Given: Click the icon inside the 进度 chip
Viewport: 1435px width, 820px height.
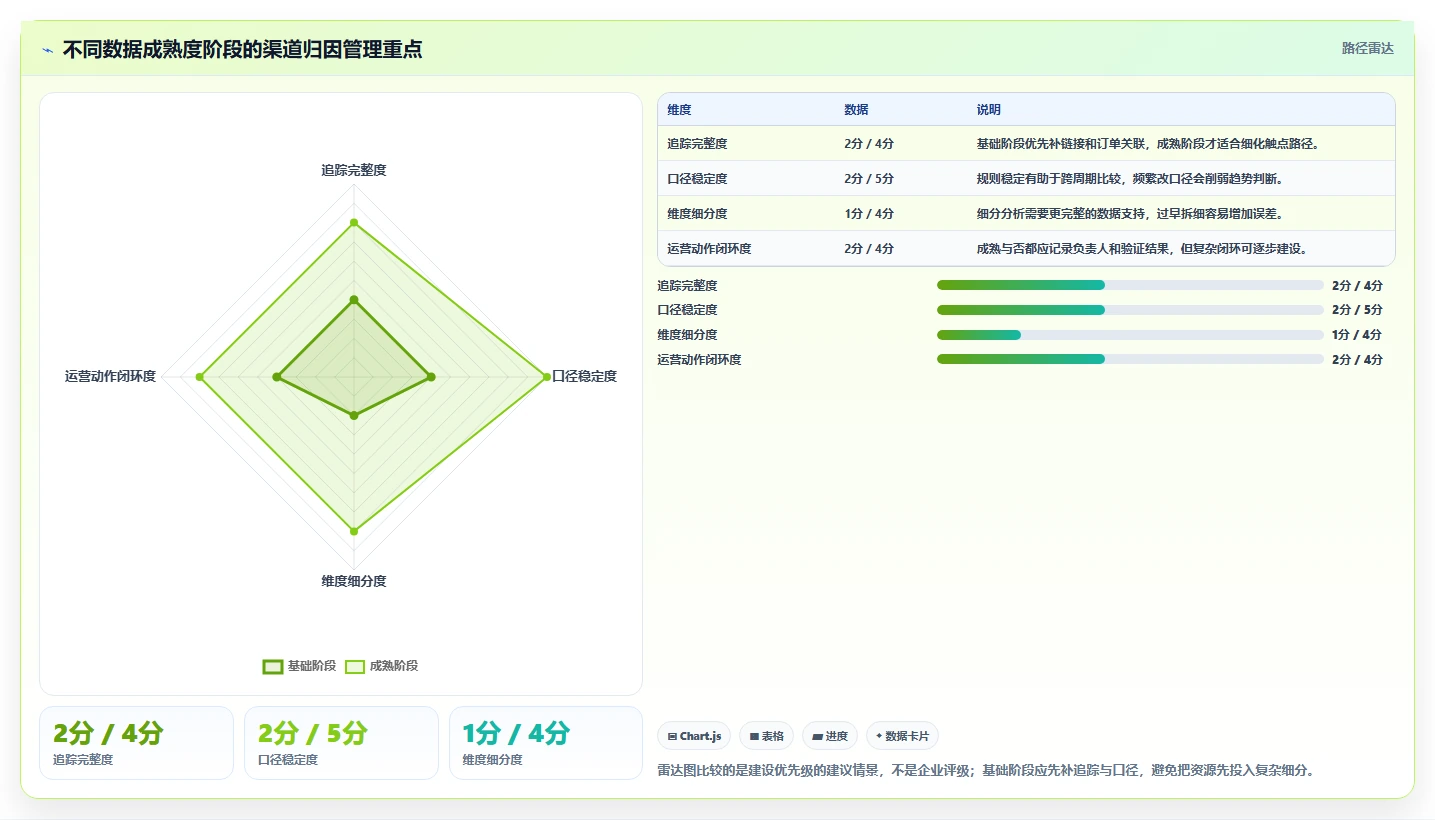Looking at the screenshot, I should [817, 736].
